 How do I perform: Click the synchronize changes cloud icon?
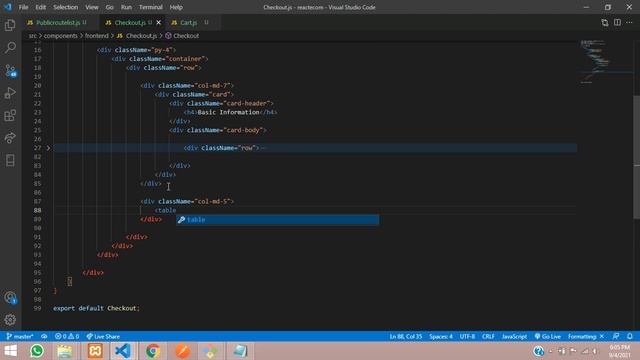tap(44, 336)
